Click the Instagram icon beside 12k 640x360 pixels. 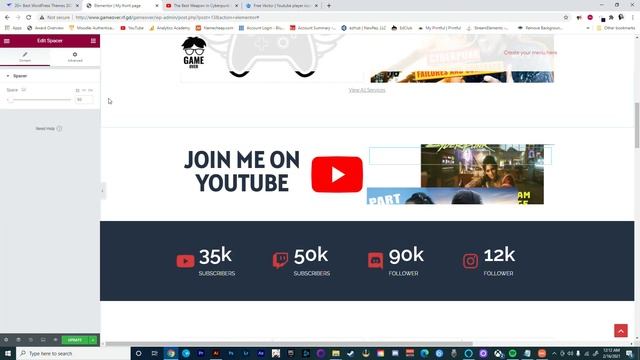point(470,261)
